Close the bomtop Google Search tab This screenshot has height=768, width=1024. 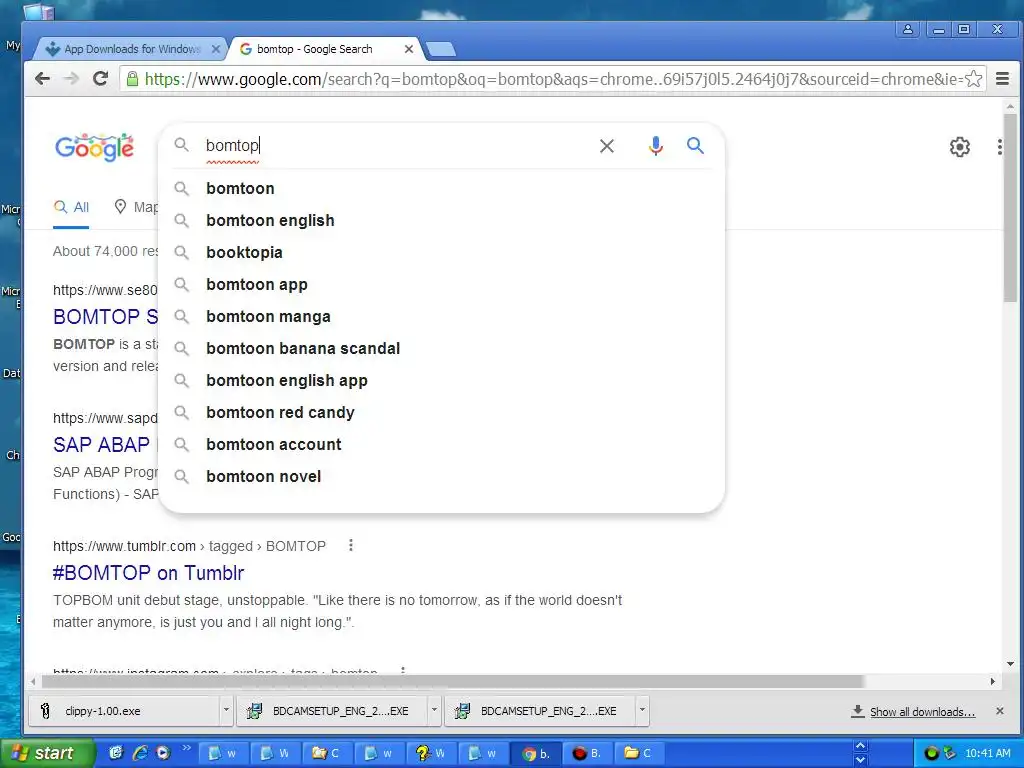[409, 49]
